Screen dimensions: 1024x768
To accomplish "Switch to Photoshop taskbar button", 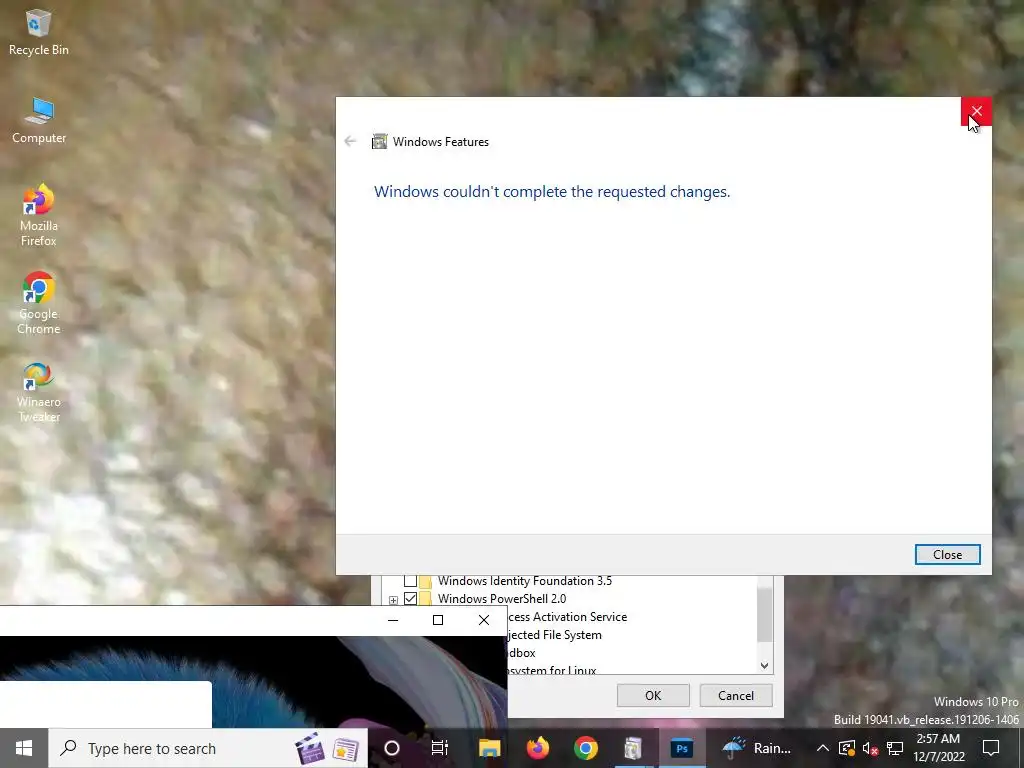I will pyautogui.click(x=682, y=748).
